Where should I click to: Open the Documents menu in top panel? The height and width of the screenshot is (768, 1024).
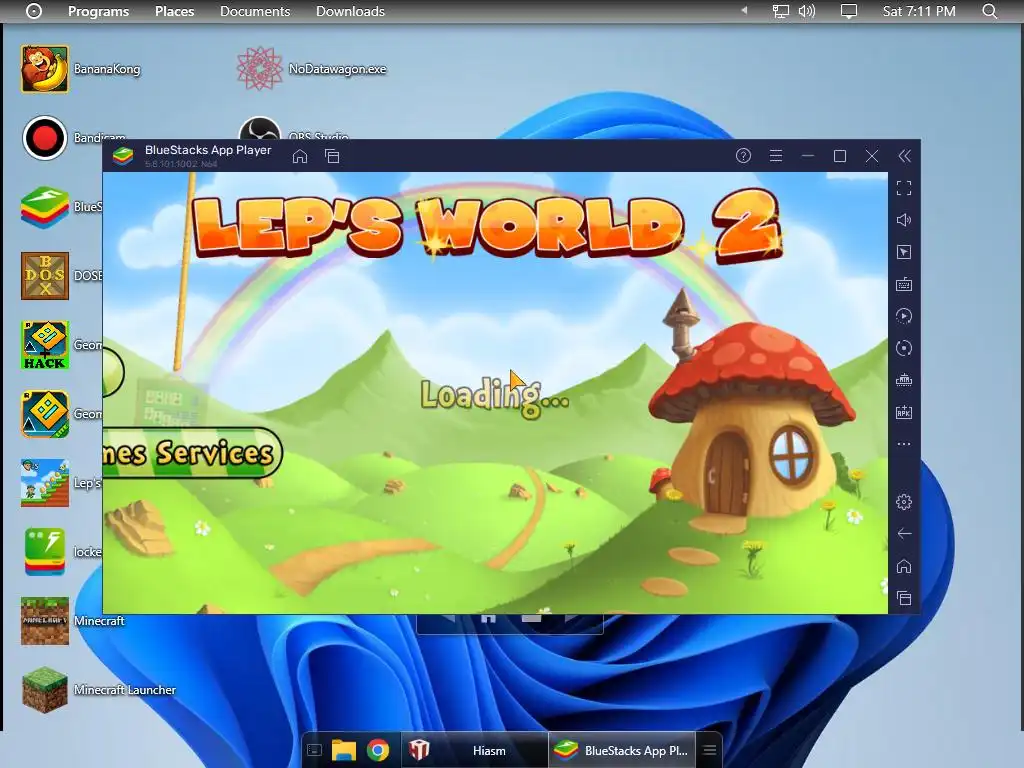point(255,11)
